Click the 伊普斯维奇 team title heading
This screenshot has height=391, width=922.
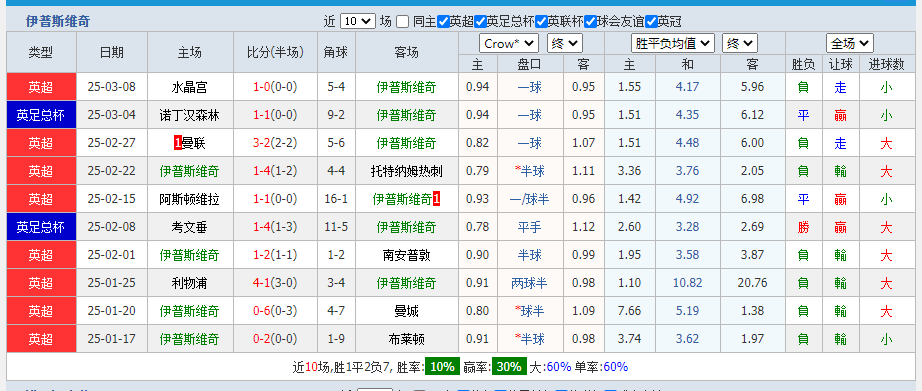tap(58, 22)
